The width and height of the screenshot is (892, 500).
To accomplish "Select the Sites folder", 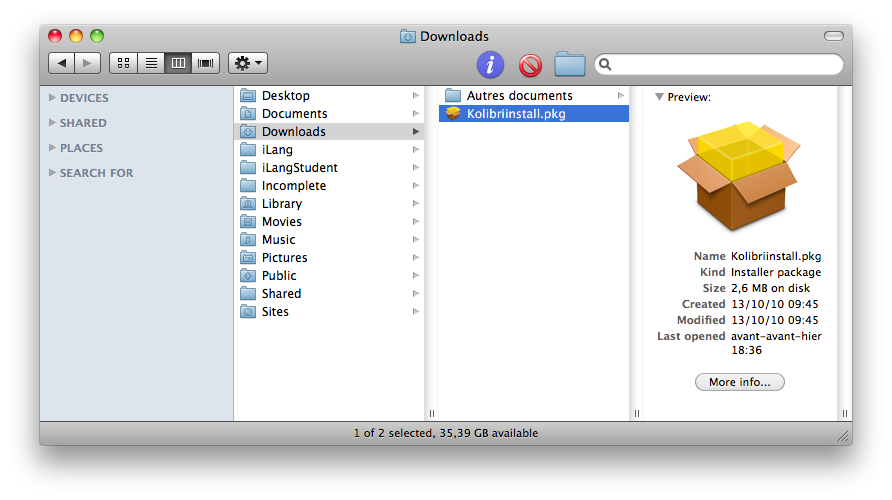I will pyautogui.click(x=329, y=312).
